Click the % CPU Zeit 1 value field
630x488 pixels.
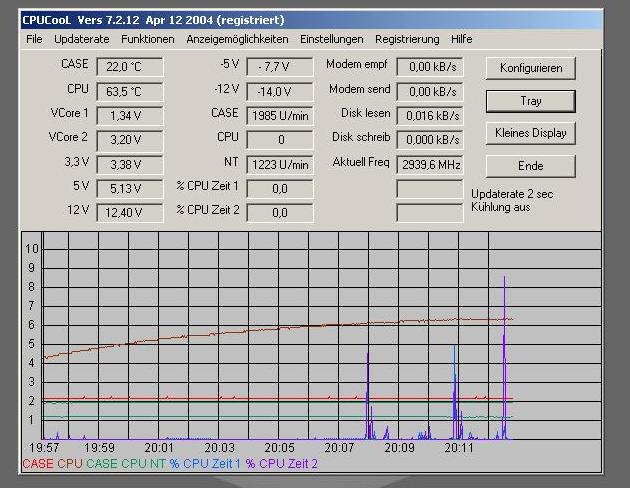pyautogui.click(x=280, y=188)
